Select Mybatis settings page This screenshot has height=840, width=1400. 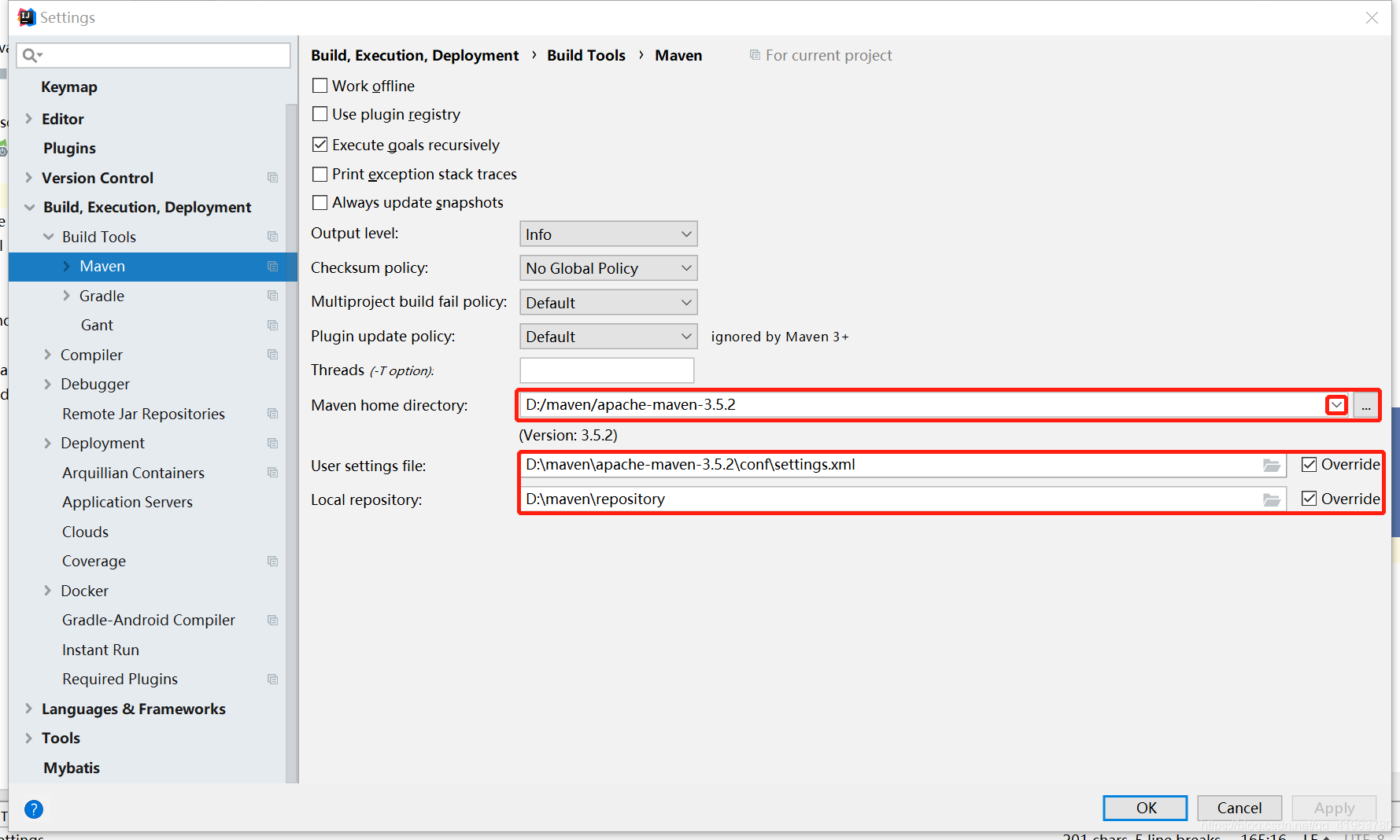(72, 768)
